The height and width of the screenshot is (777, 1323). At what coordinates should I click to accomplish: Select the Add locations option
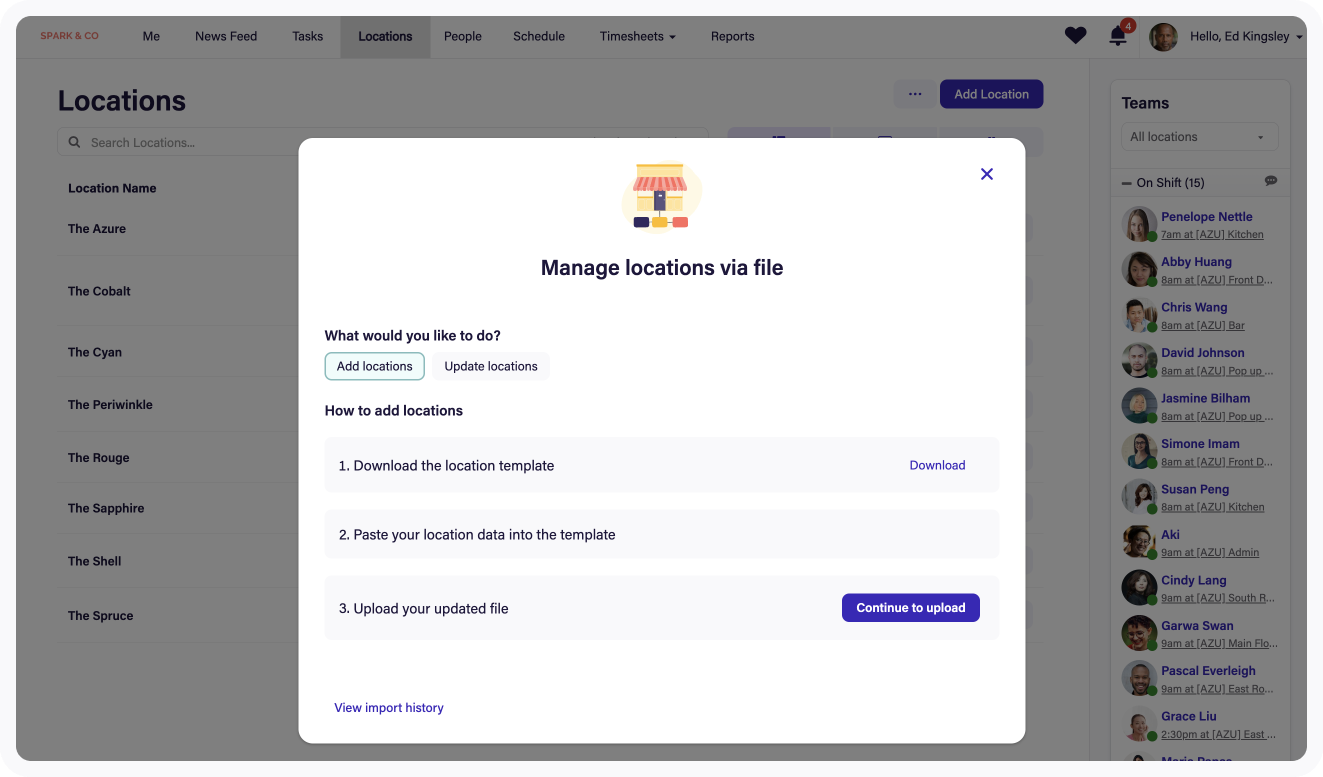374,366
